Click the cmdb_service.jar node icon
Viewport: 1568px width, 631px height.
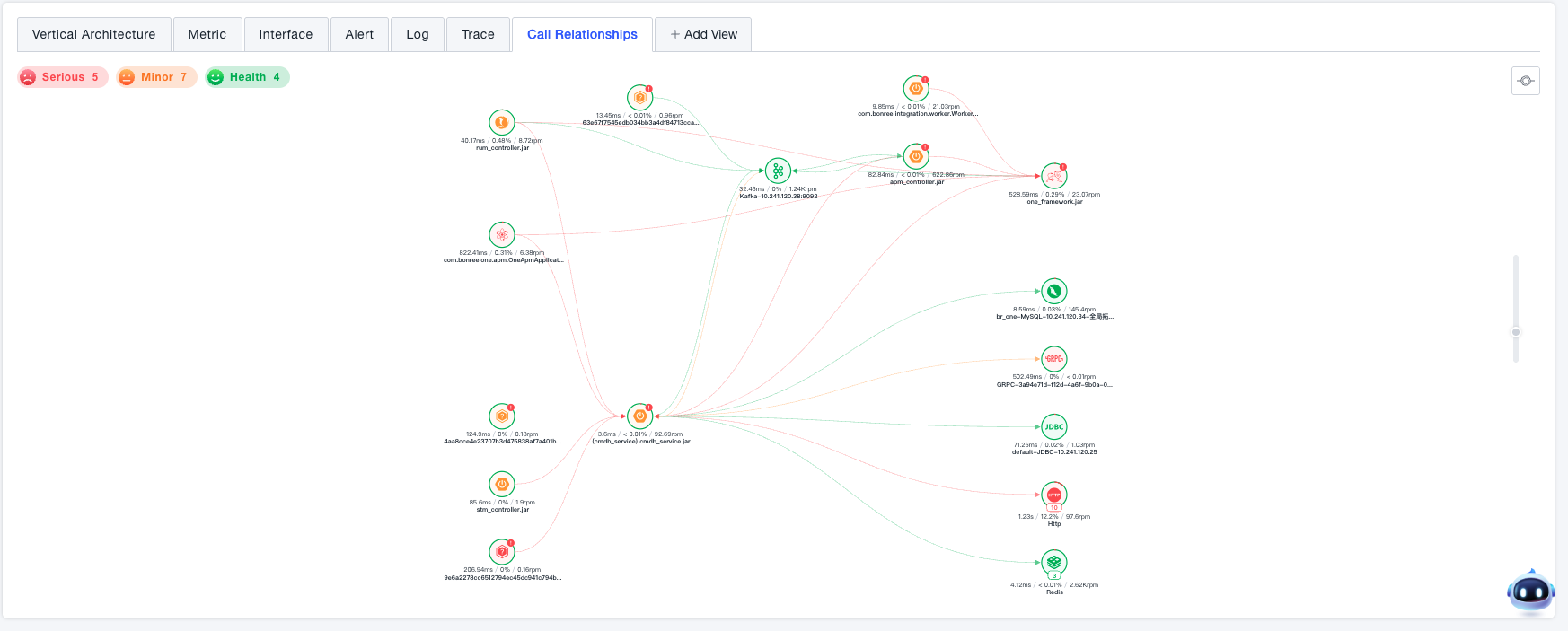pos(639,416)
